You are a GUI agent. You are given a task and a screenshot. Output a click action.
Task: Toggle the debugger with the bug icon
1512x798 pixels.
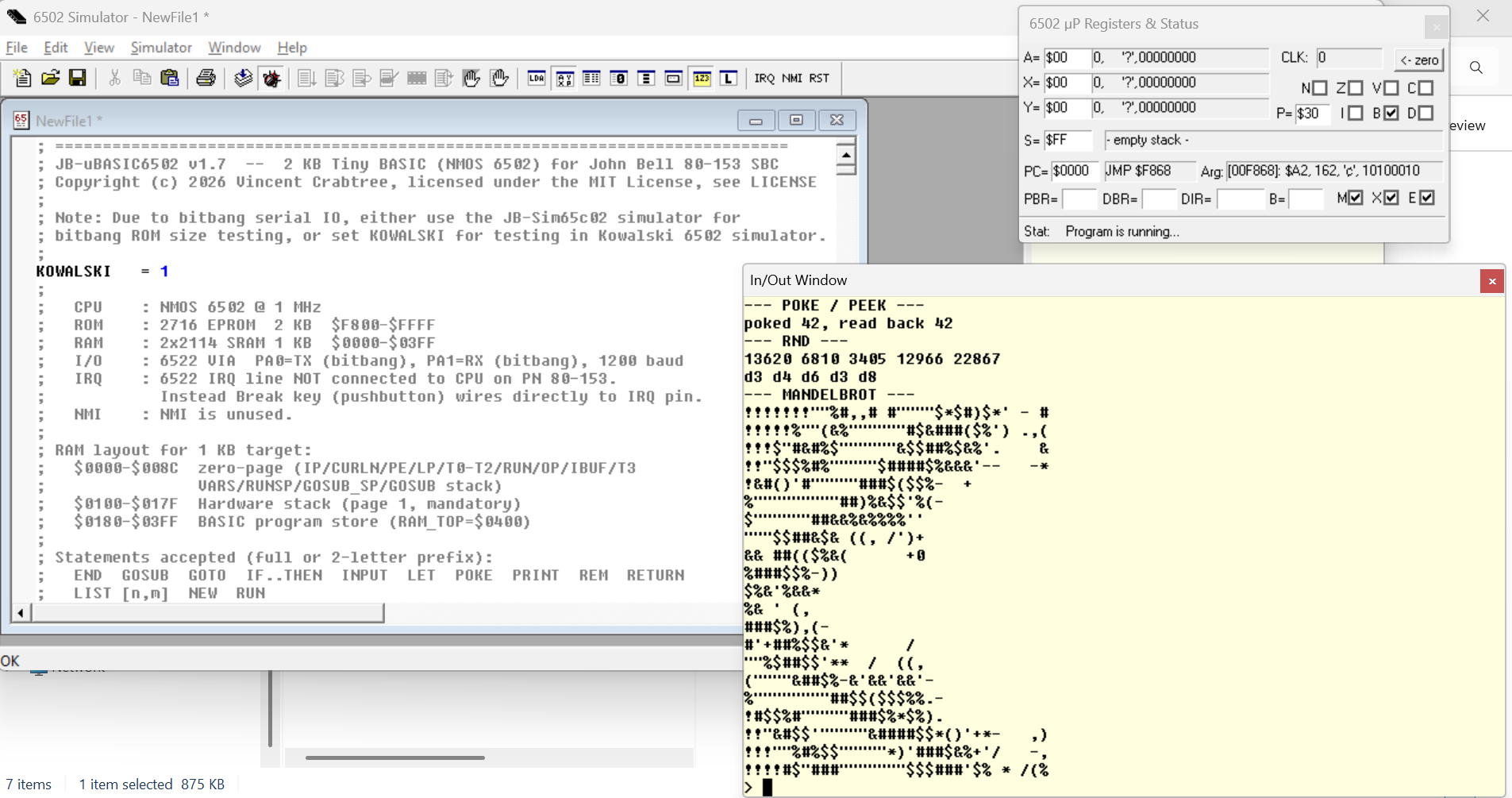(271, 78)
